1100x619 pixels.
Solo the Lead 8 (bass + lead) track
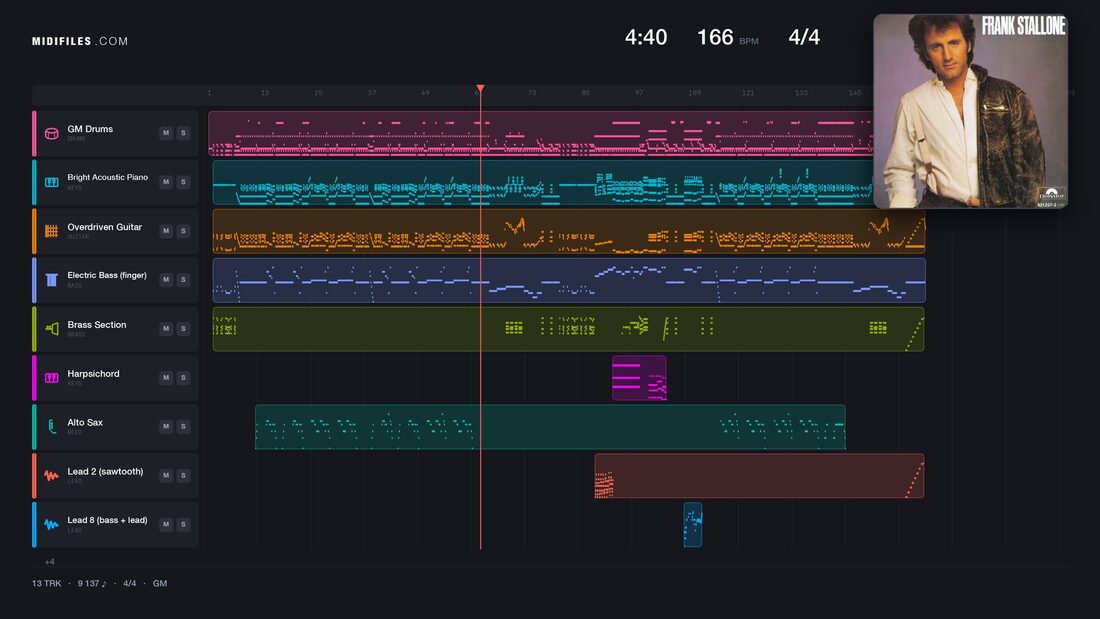click(x=183, y=524)
